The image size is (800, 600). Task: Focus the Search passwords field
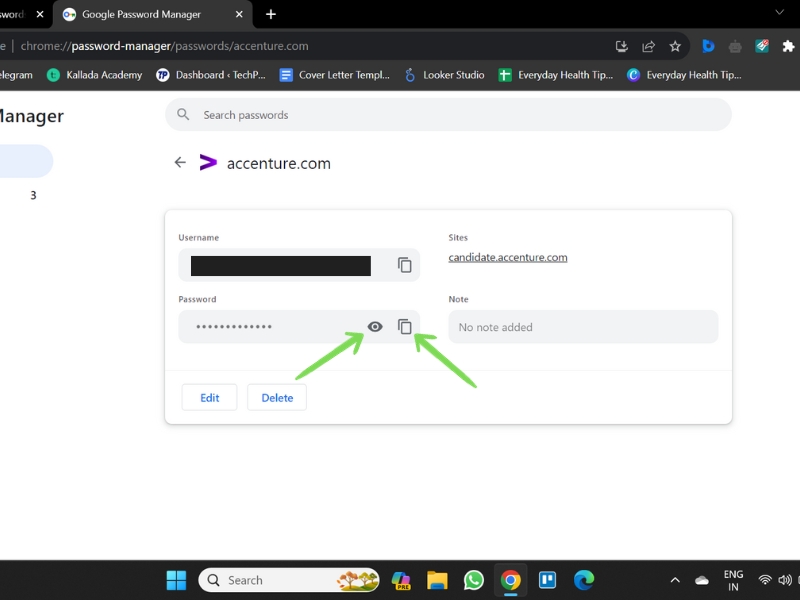coord(448,115)
